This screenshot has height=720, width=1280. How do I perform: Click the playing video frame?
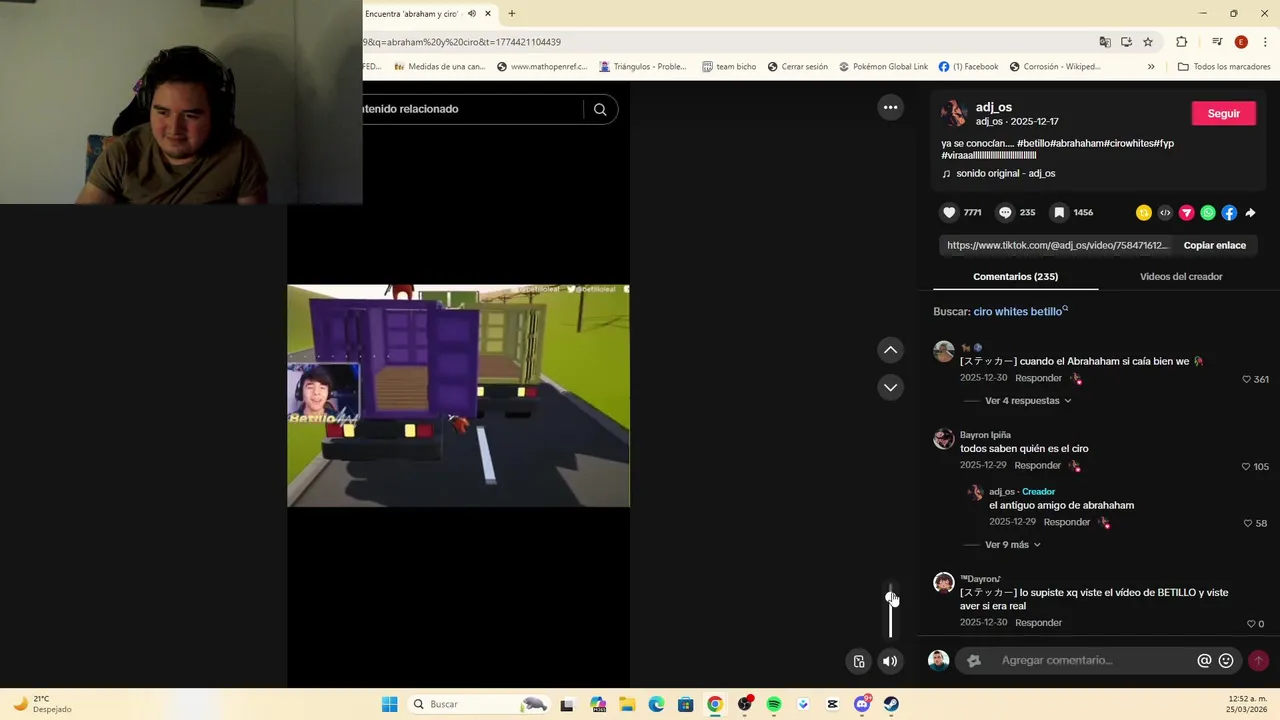[x=458, y=396]
